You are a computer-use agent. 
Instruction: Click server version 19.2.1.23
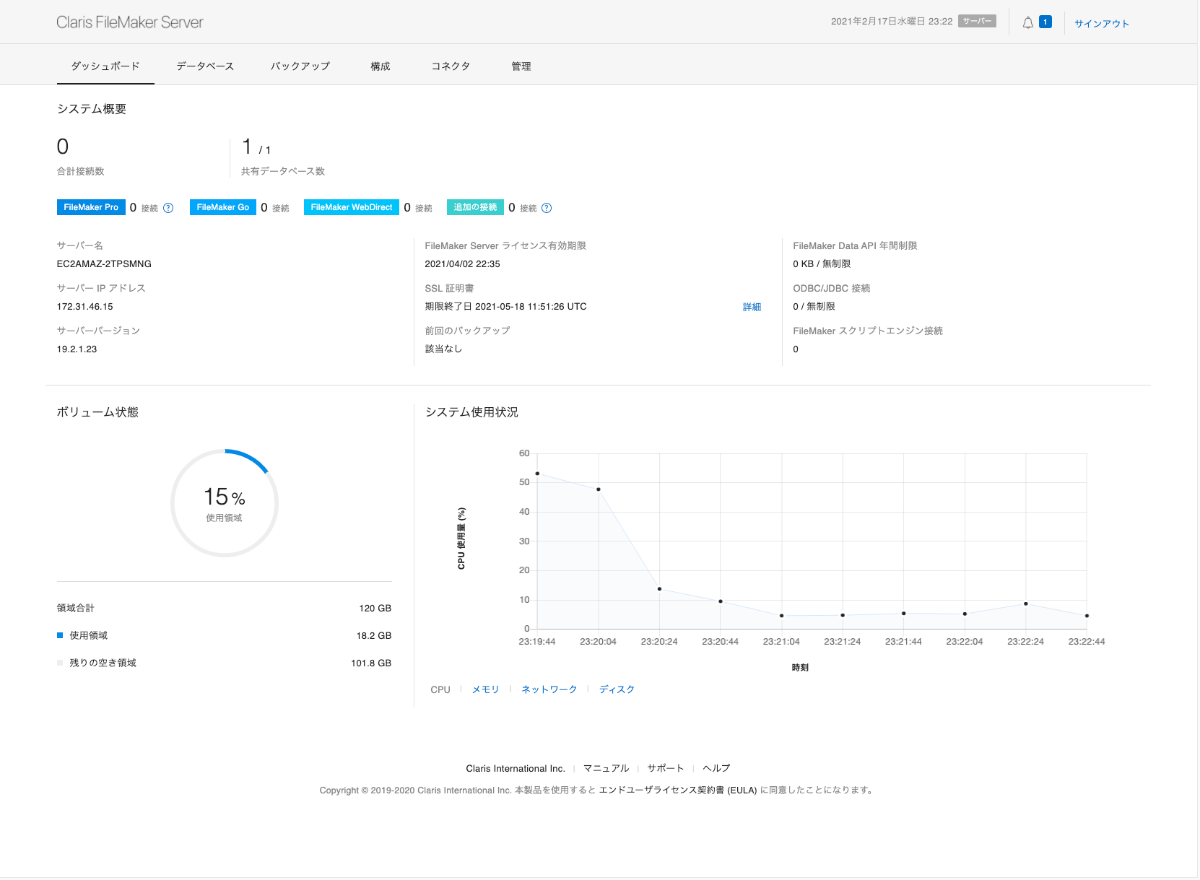click(77, 349)
